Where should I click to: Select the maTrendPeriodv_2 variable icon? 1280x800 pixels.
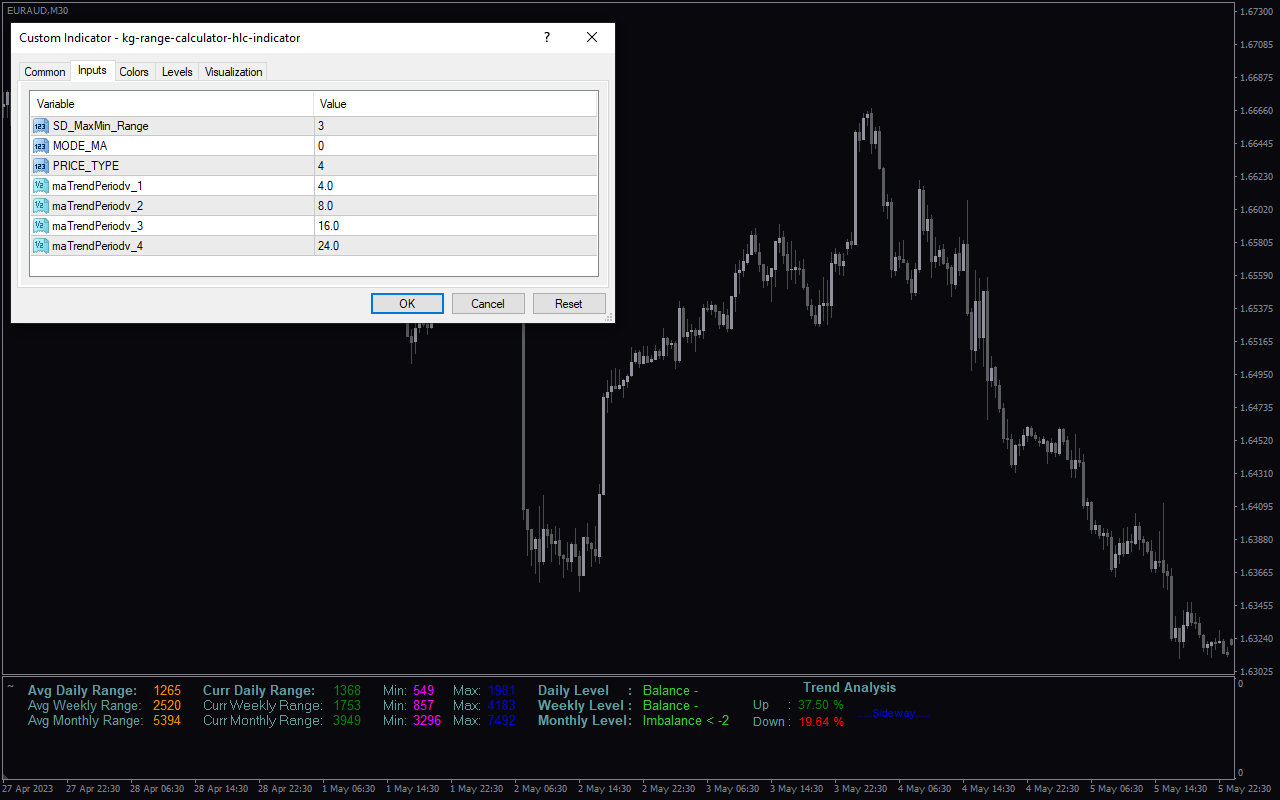[x=41, y=206]
